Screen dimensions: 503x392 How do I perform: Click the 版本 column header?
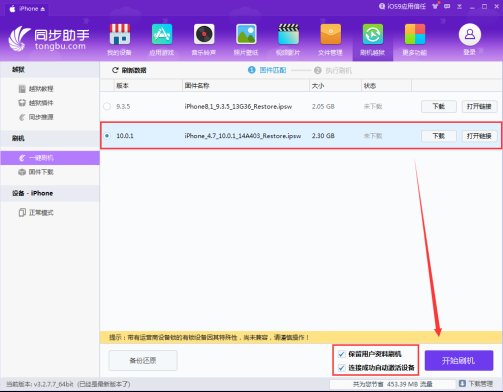tap(122, 86)
